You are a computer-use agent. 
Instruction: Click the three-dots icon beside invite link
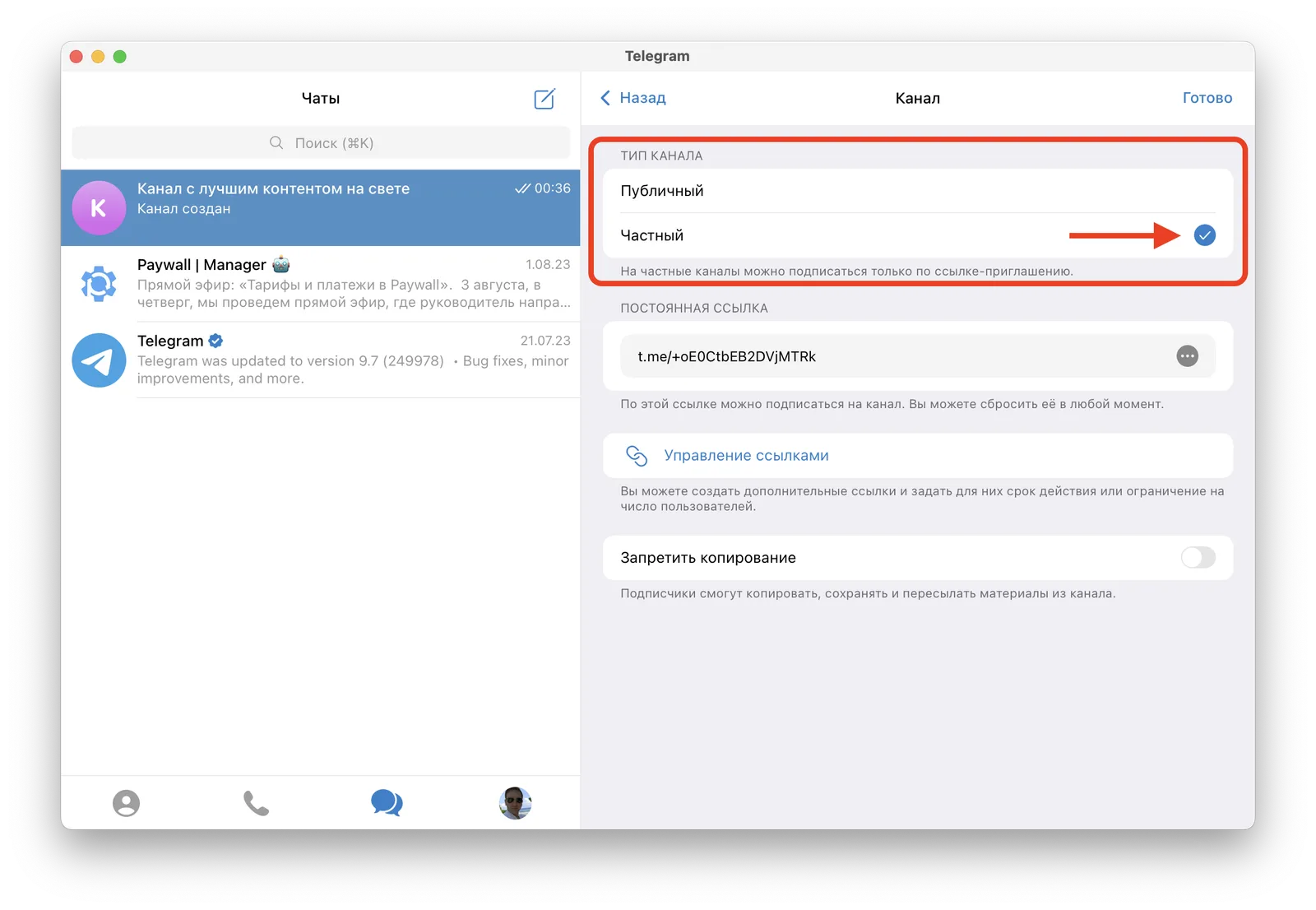1187,356
